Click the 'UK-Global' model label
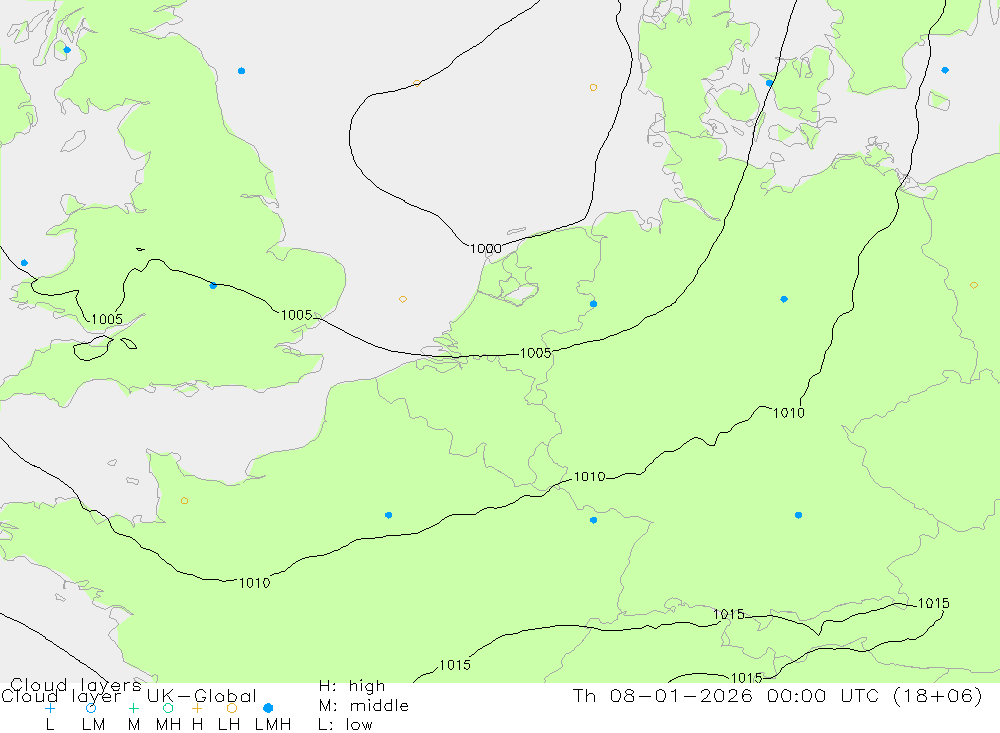The image size is (1000, 733). click(x=202, y=696)
